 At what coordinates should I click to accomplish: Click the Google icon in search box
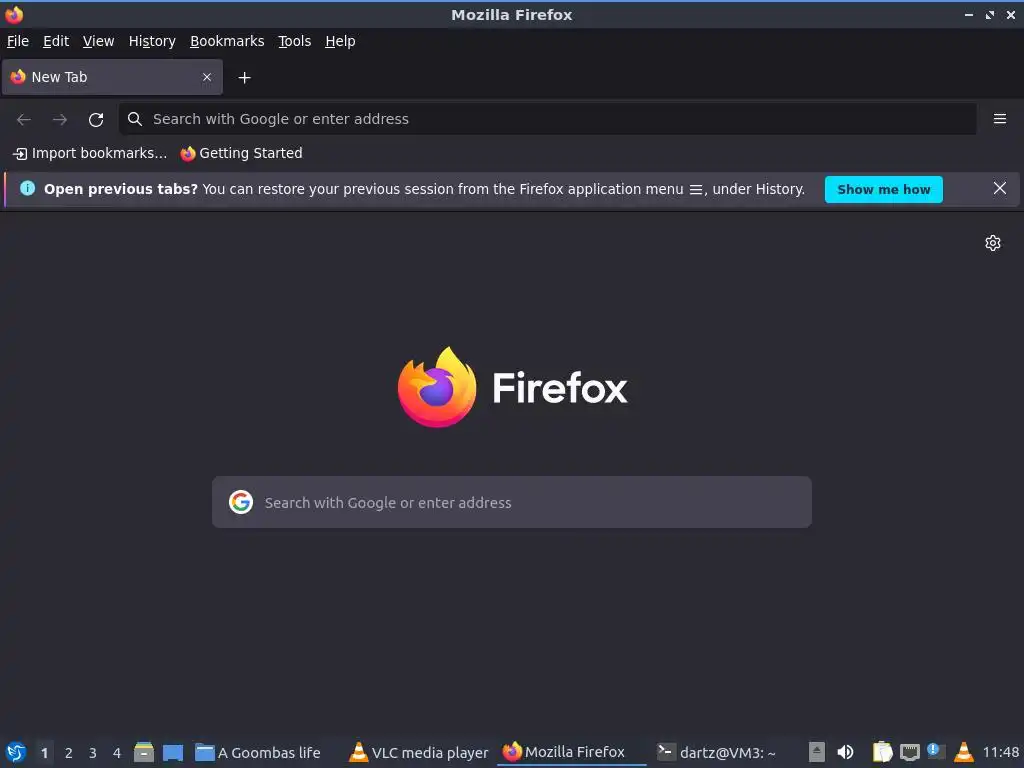click(241, 502)
